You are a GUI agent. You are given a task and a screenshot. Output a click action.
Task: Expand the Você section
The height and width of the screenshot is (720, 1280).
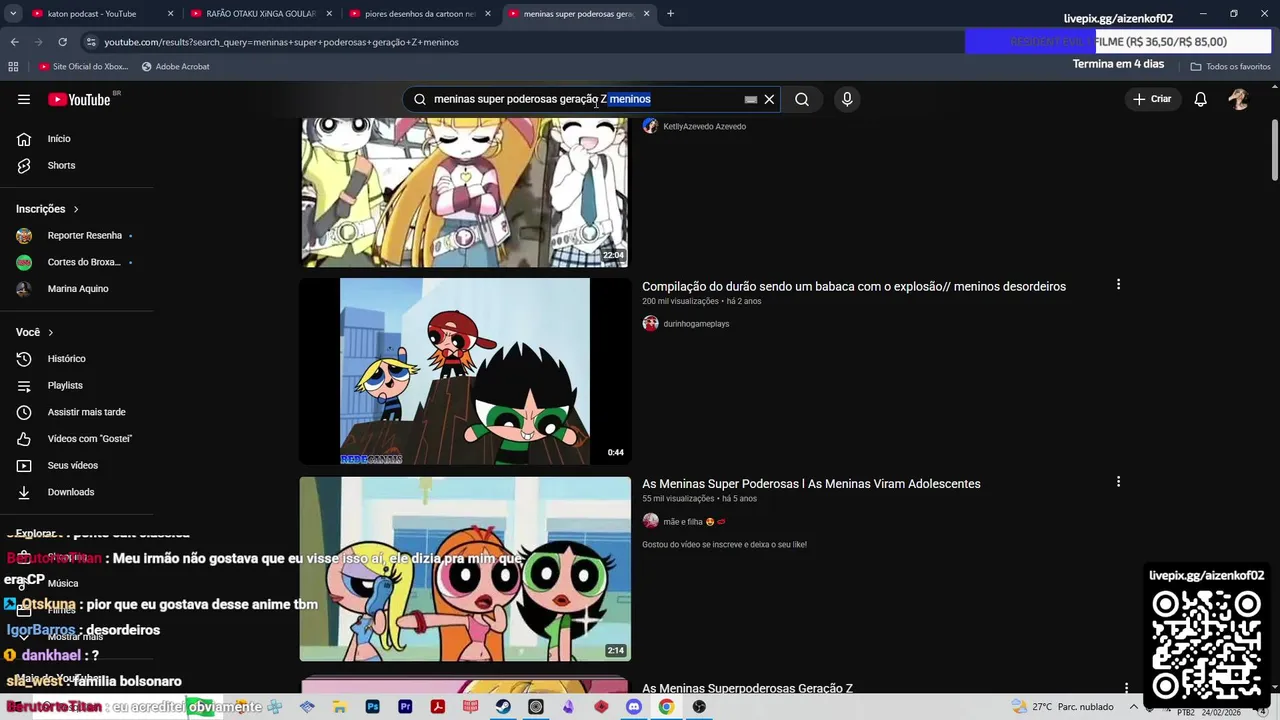click(35, 332)
